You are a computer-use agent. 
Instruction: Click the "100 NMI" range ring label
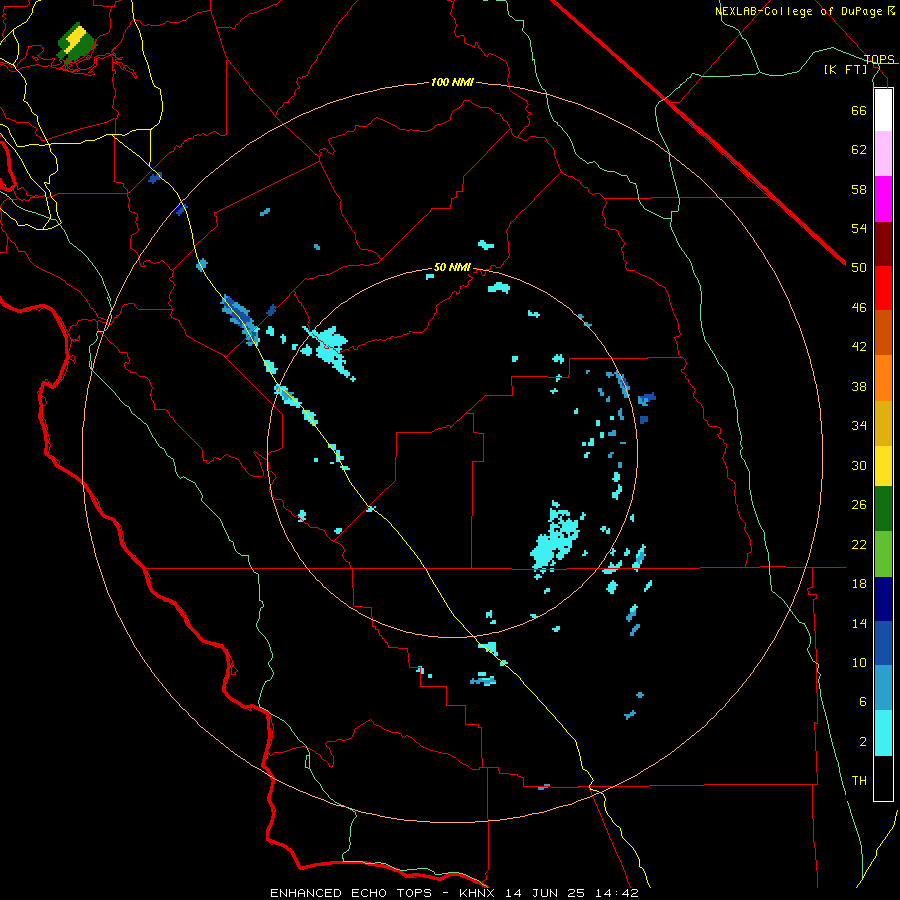point(452,83)
